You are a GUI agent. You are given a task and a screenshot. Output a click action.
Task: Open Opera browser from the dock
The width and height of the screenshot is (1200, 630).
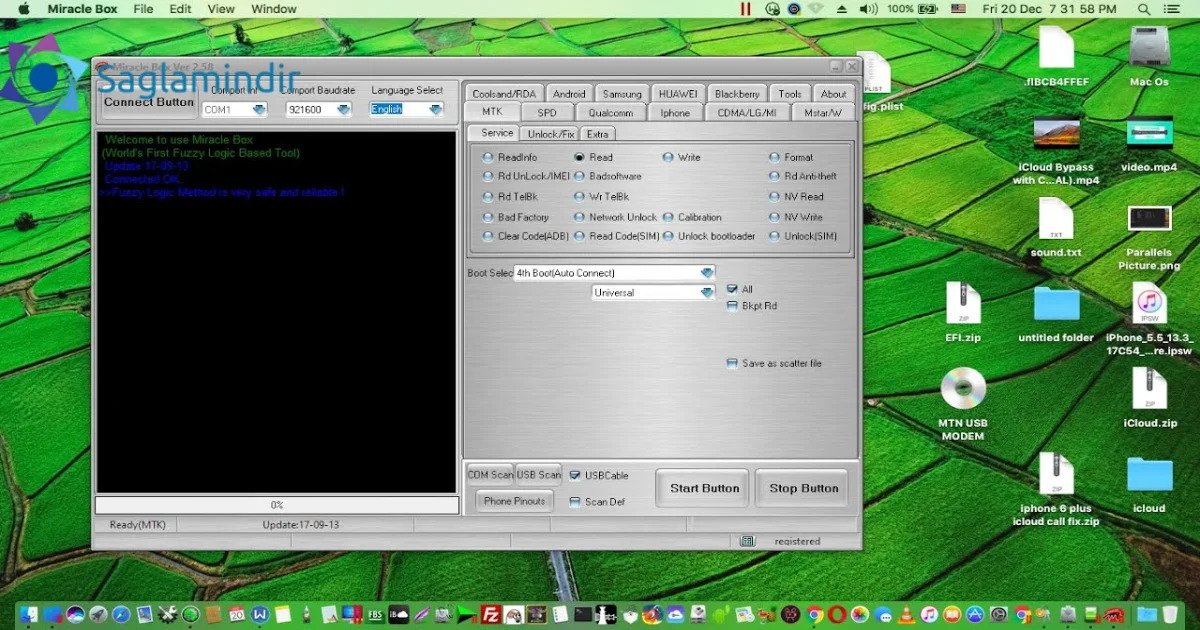pos(837,614)
